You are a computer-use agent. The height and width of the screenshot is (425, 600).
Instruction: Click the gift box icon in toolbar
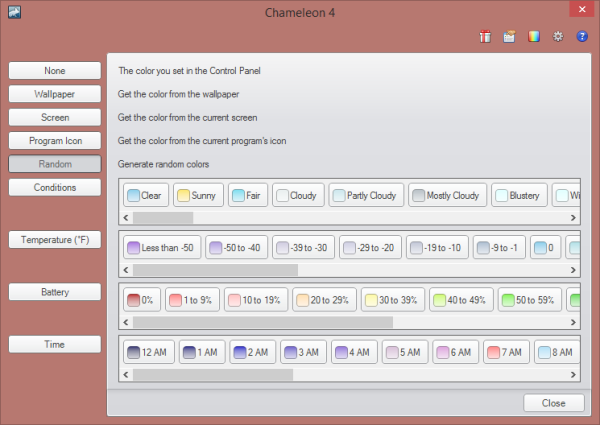(x=485, y=37)
